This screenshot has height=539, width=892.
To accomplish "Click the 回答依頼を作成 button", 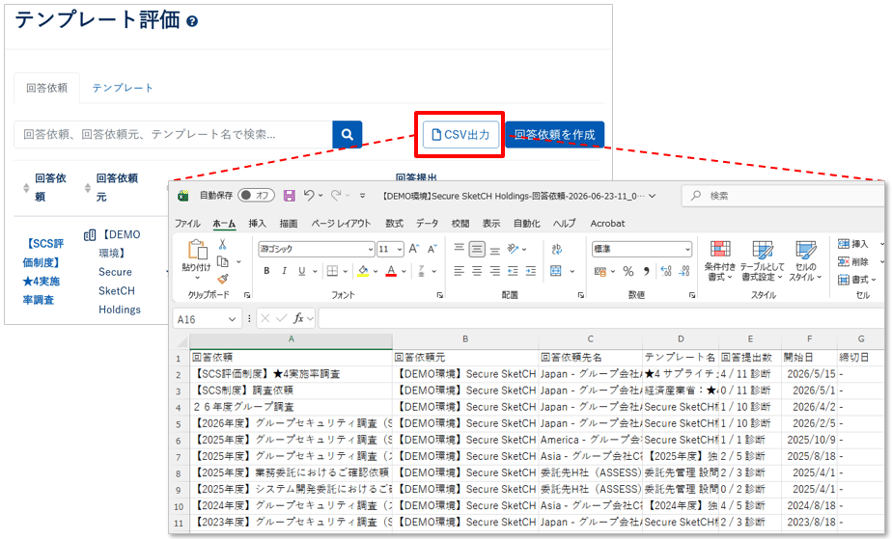I will coord(555,135).
